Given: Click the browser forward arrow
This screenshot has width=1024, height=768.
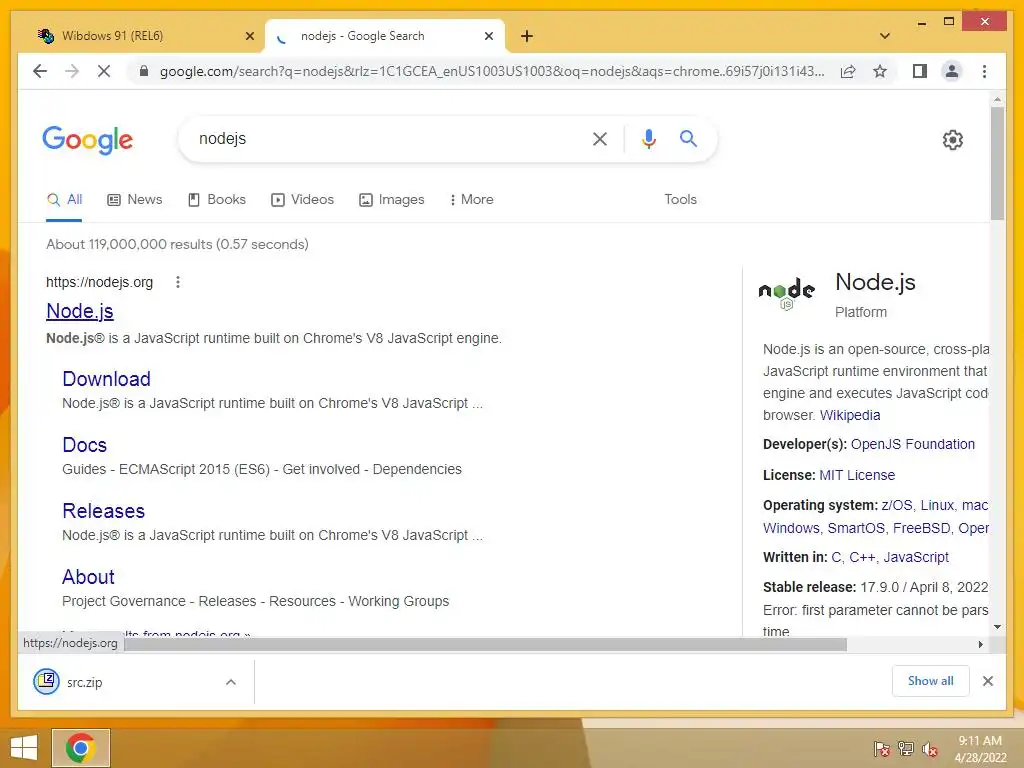Looking at the screenshot, I should pos(72,71).
